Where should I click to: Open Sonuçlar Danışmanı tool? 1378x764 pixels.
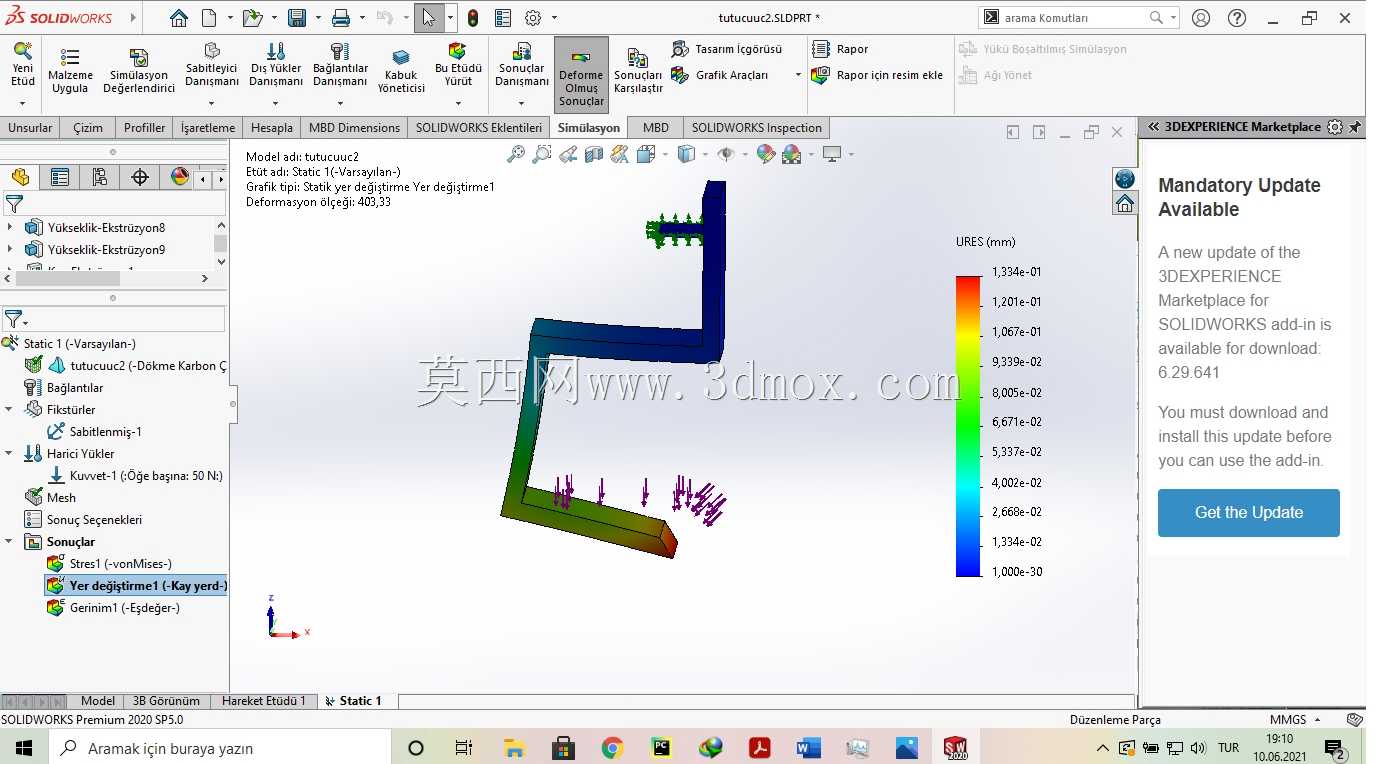coord(522,66)
